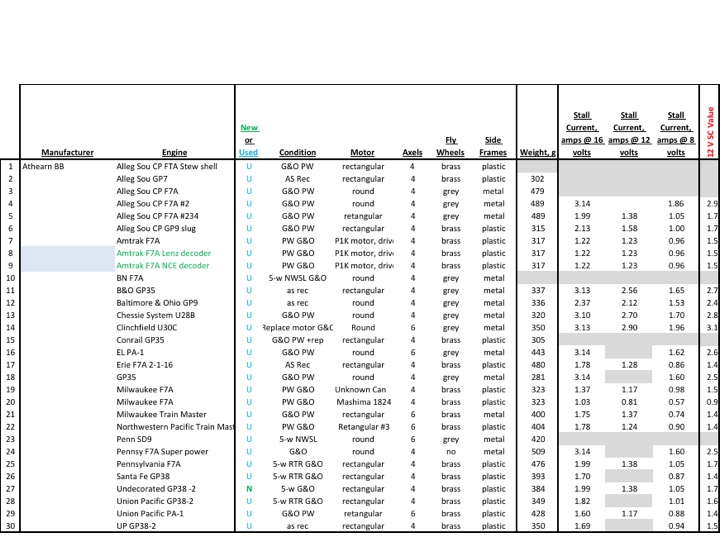Select the 5-w NWSL G&O condition cell
The height and width of the screenshot is (540, 720).
tap(298, 278)
